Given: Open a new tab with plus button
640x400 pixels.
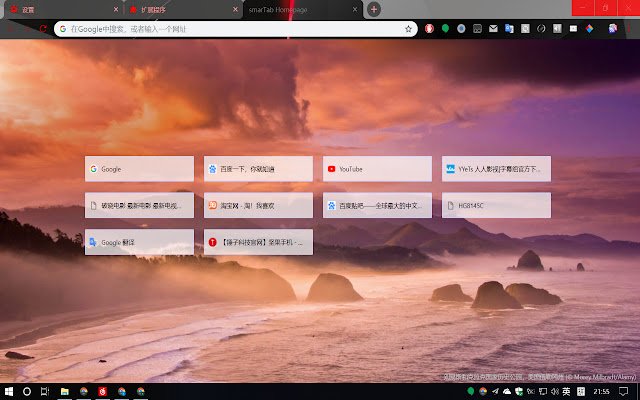Looking at the screenshot, I should pyautogui.click(x=373, y=9).
